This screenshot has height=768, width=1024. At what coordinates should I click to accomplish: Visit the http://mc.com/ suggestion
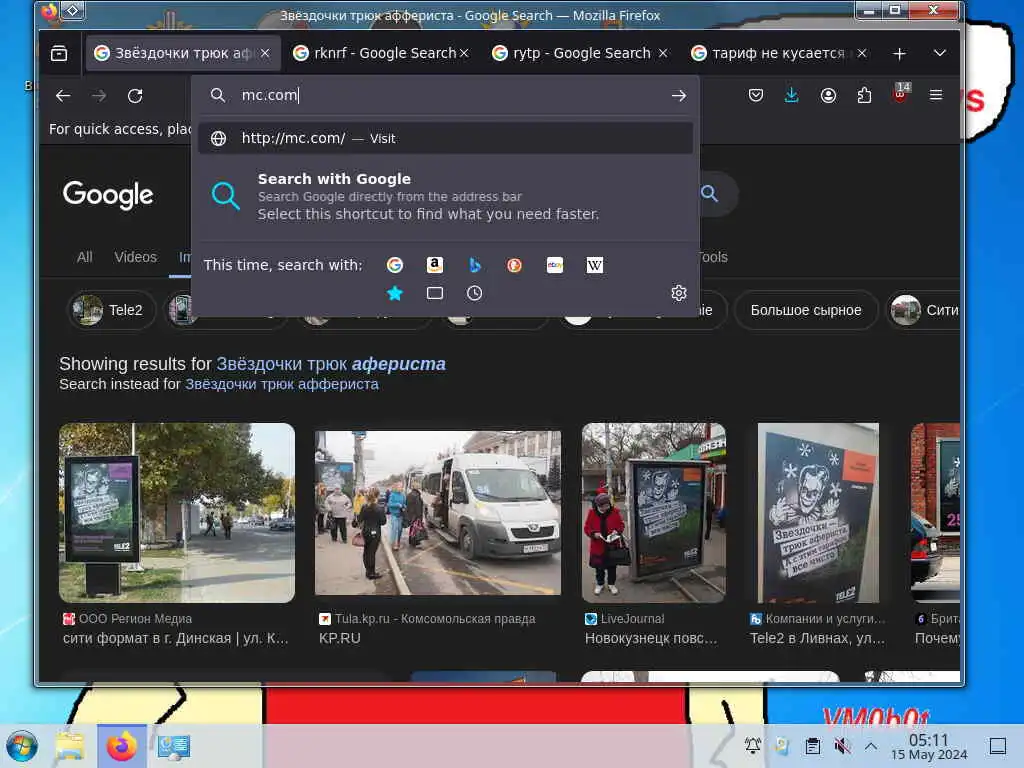tap(445, 138)
